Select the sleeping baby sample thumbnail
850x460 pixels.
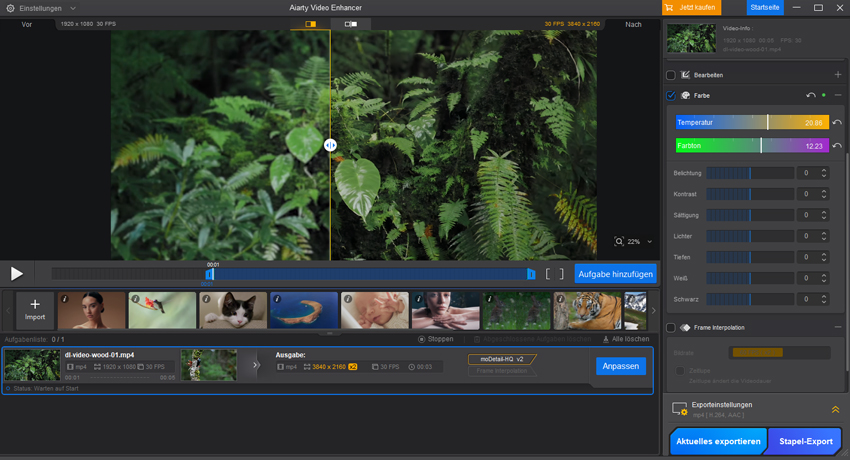(375, 310)
